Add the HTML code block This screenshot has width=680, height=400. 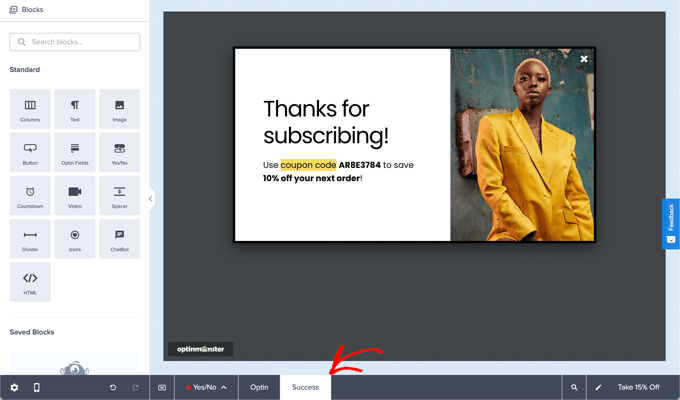pos(30,282)
